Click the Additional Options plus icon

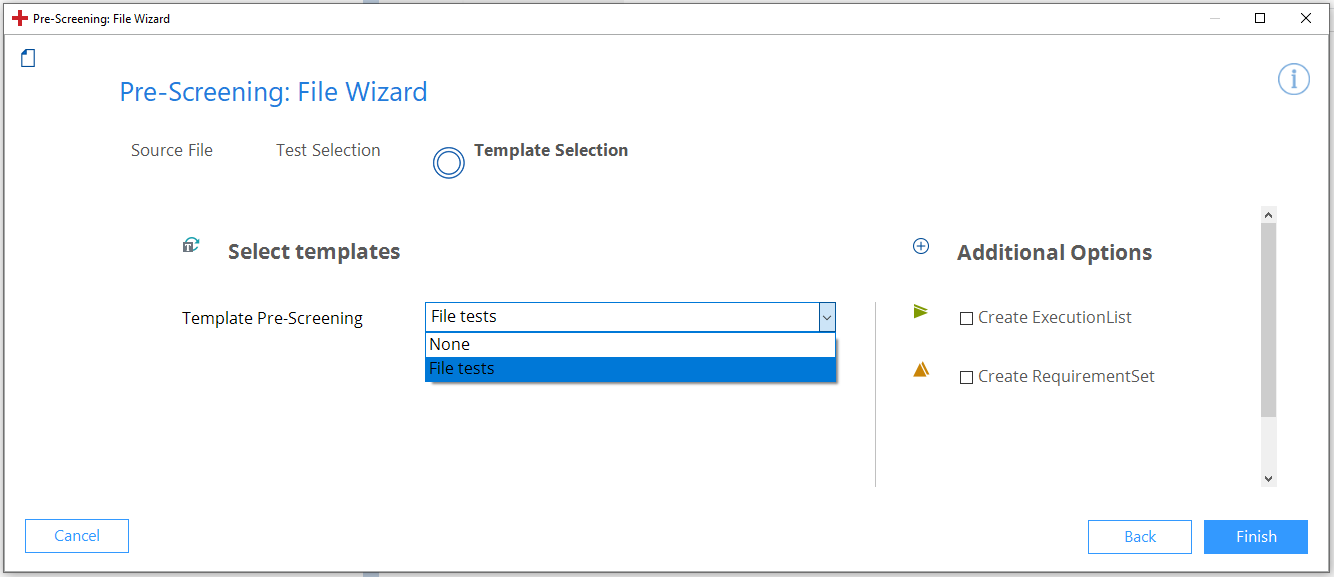[921, 246]
